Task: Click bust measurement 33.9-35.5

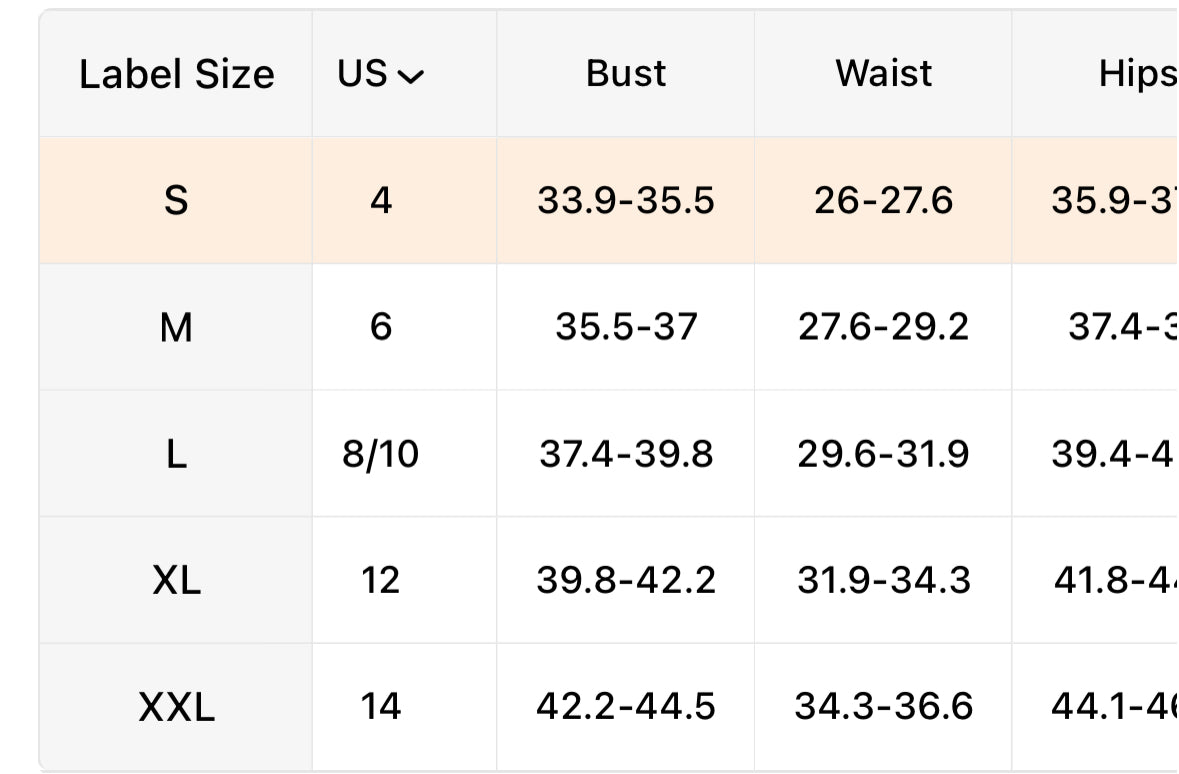Action: 626,200
